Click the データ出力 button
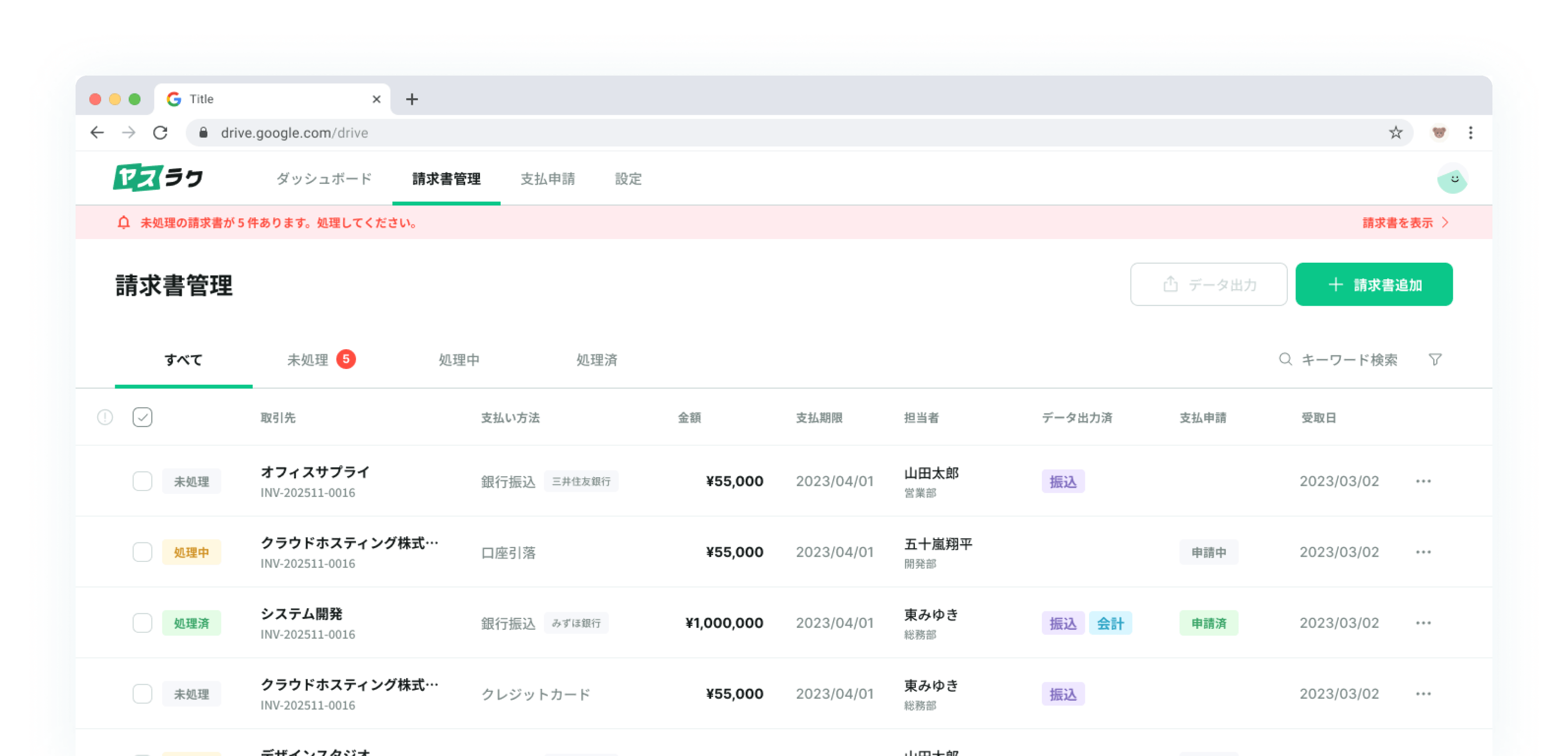 1208,284
